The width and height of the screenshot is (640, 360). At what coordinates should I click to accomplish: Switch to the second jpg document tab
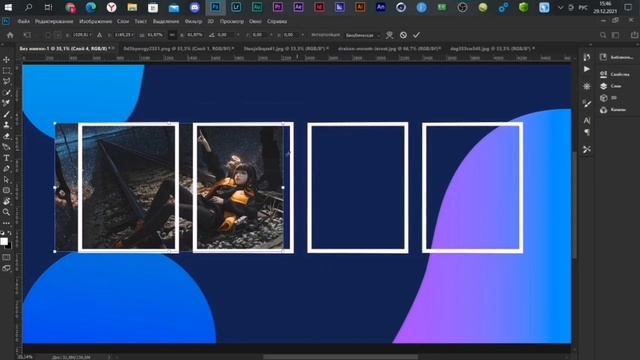(178, 49)
